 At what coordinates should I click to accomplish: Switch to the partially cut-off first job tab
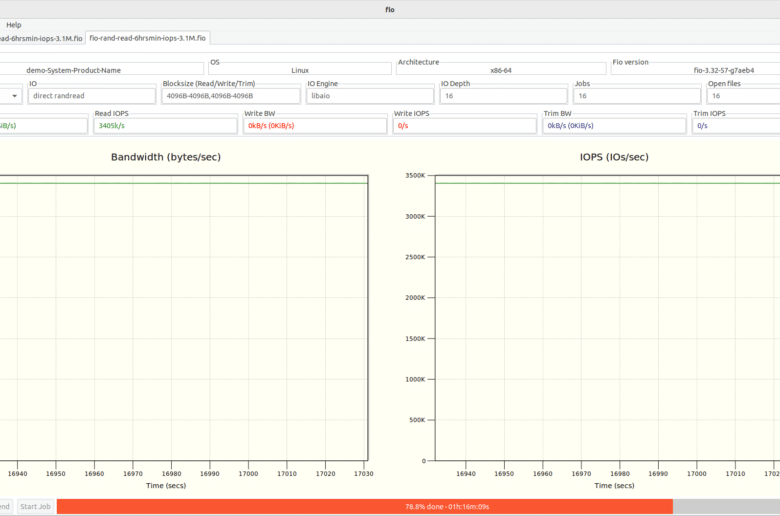(x=42, y=38)
